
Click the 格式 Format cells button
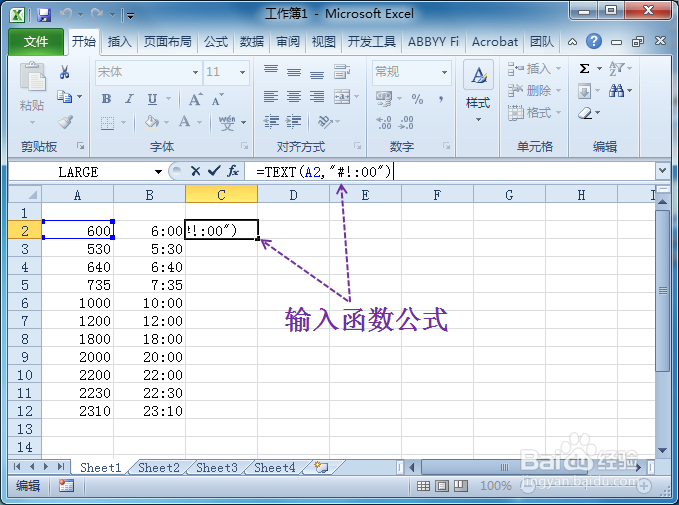534,113
